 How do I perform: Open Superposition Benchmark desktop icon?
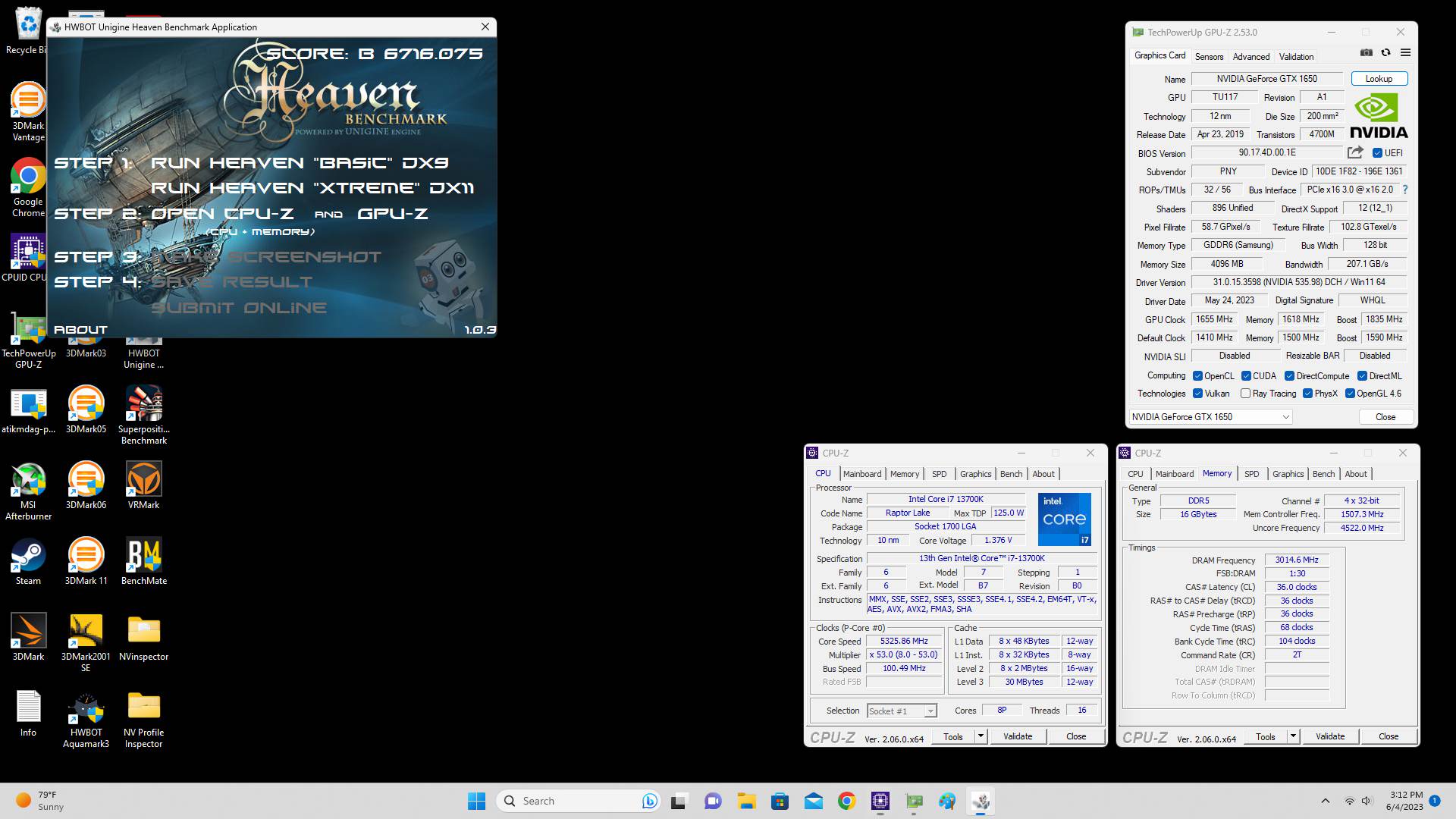click(x=144, y=415)
